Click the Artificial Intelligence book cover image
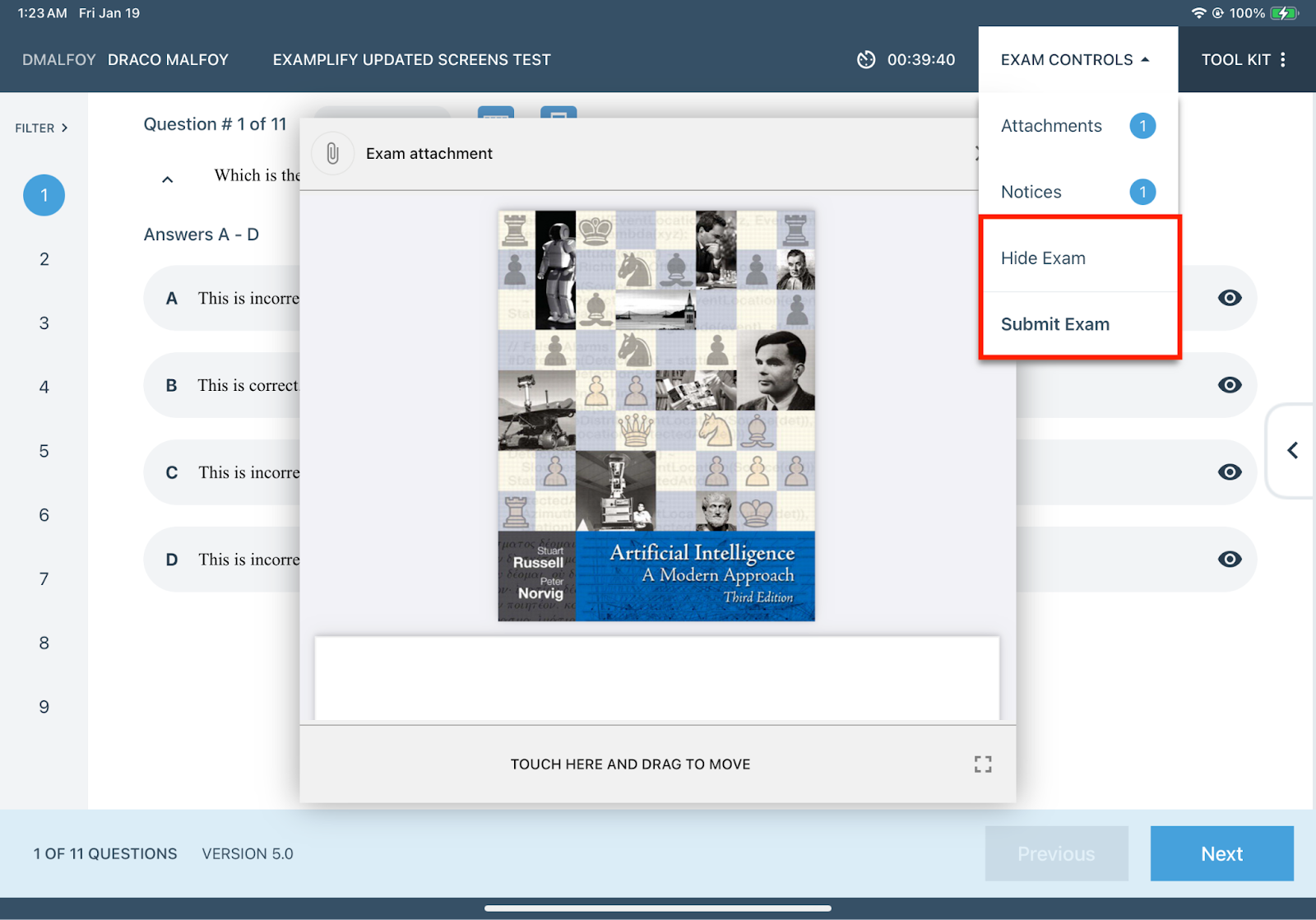This screenshot has height=920, width=1316. pos(656,416)
